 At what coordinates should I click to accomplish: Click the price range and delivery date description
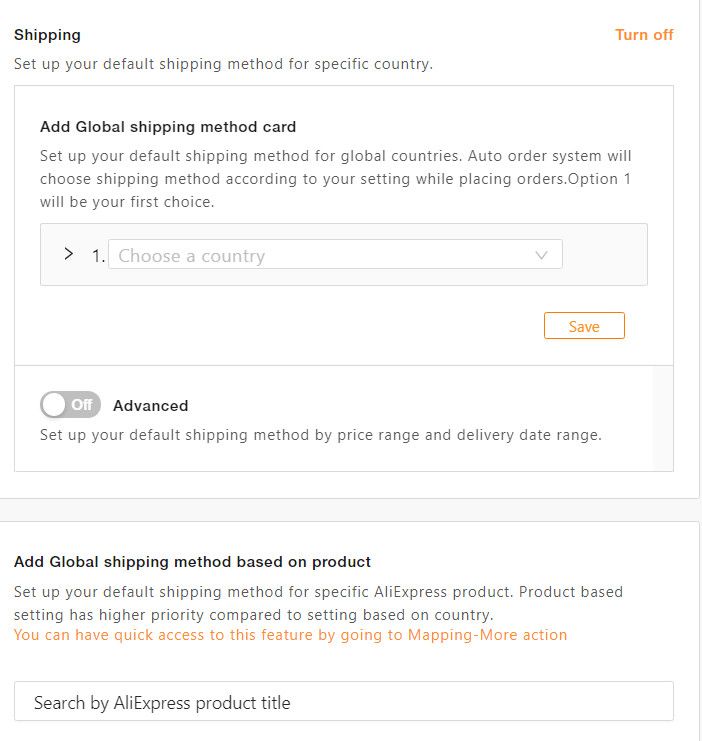tap(320, 435)
